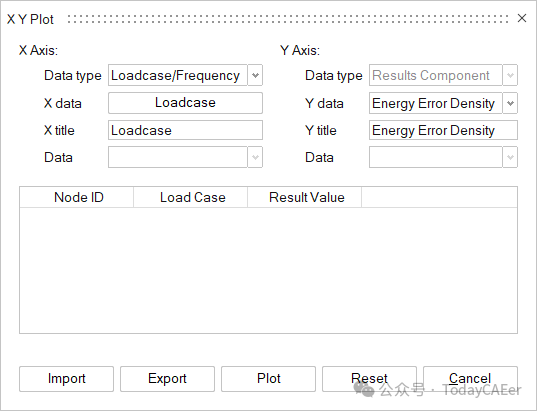
Task: Click the X data label
Action: [63, 103]
